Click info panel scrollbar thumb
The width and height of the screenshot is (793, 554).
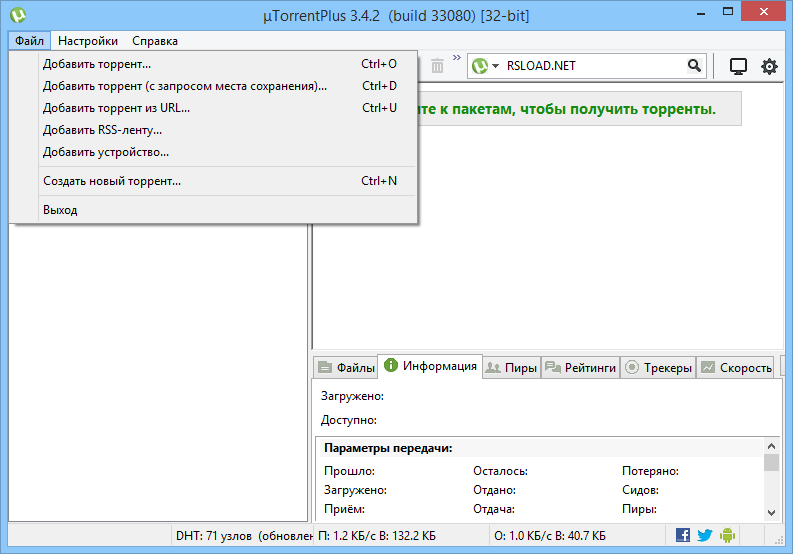tap(771, 462)
